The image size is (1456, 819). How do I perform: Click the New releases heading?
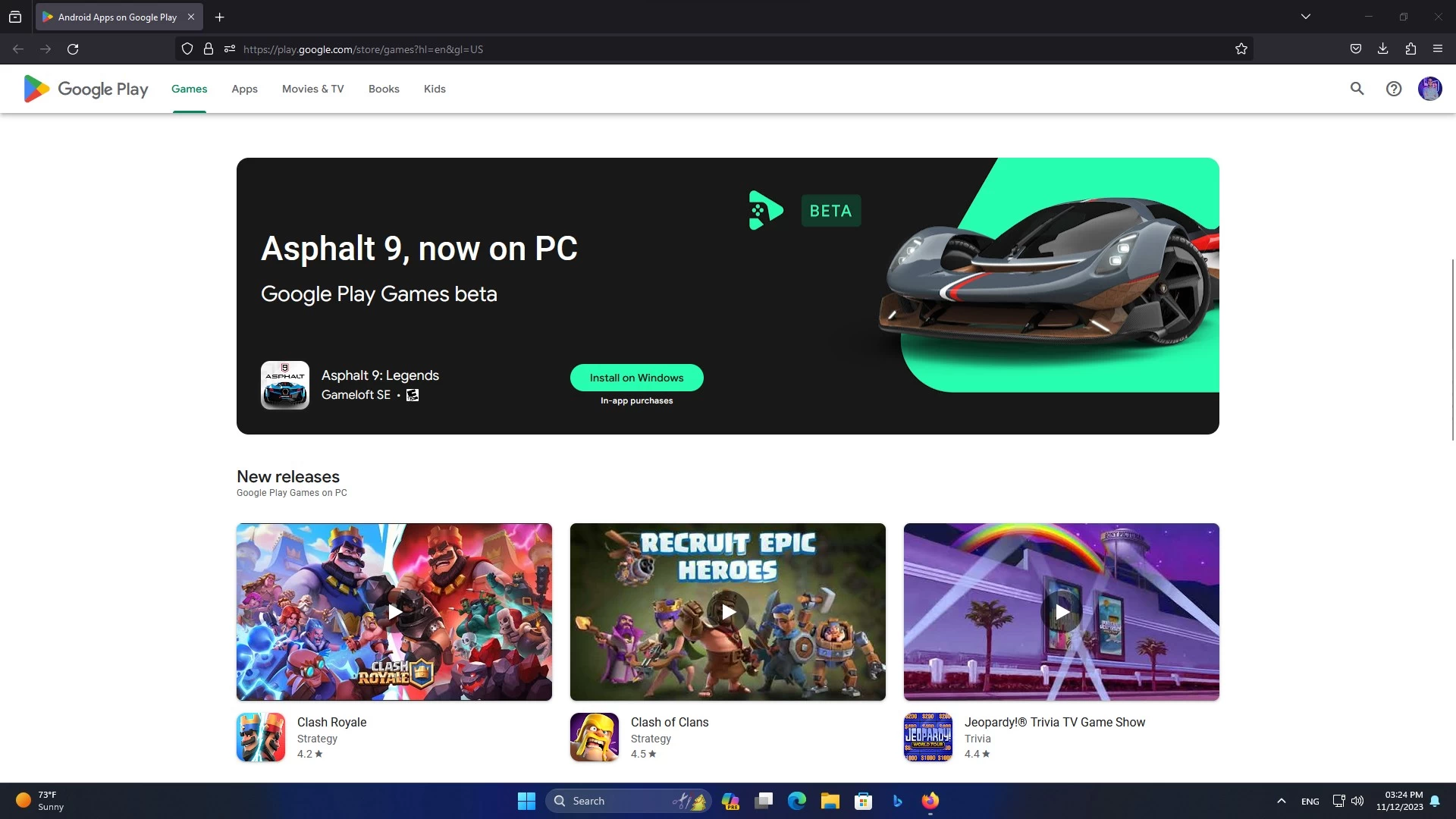point(288,477)
